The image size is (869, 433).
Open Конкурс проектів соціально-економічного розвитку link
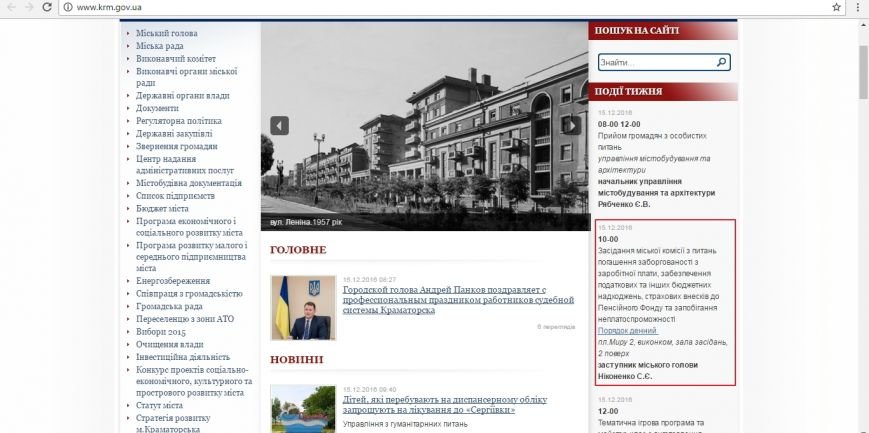tap(194, 381)
